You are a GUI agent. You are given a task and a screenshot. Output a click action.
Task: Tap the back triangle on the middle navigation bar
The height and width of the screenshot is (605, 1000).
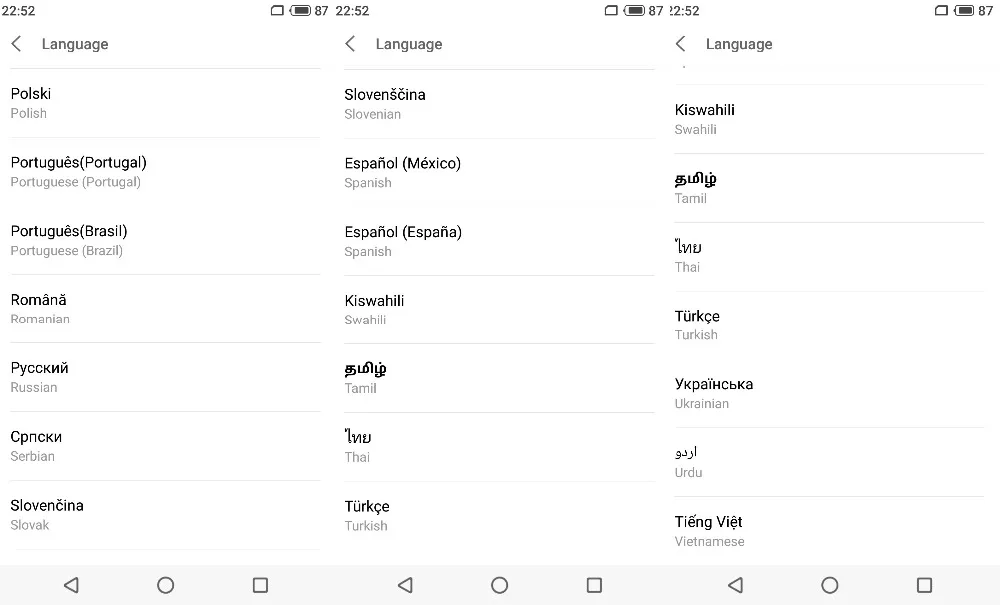click(x=405, y=585)
